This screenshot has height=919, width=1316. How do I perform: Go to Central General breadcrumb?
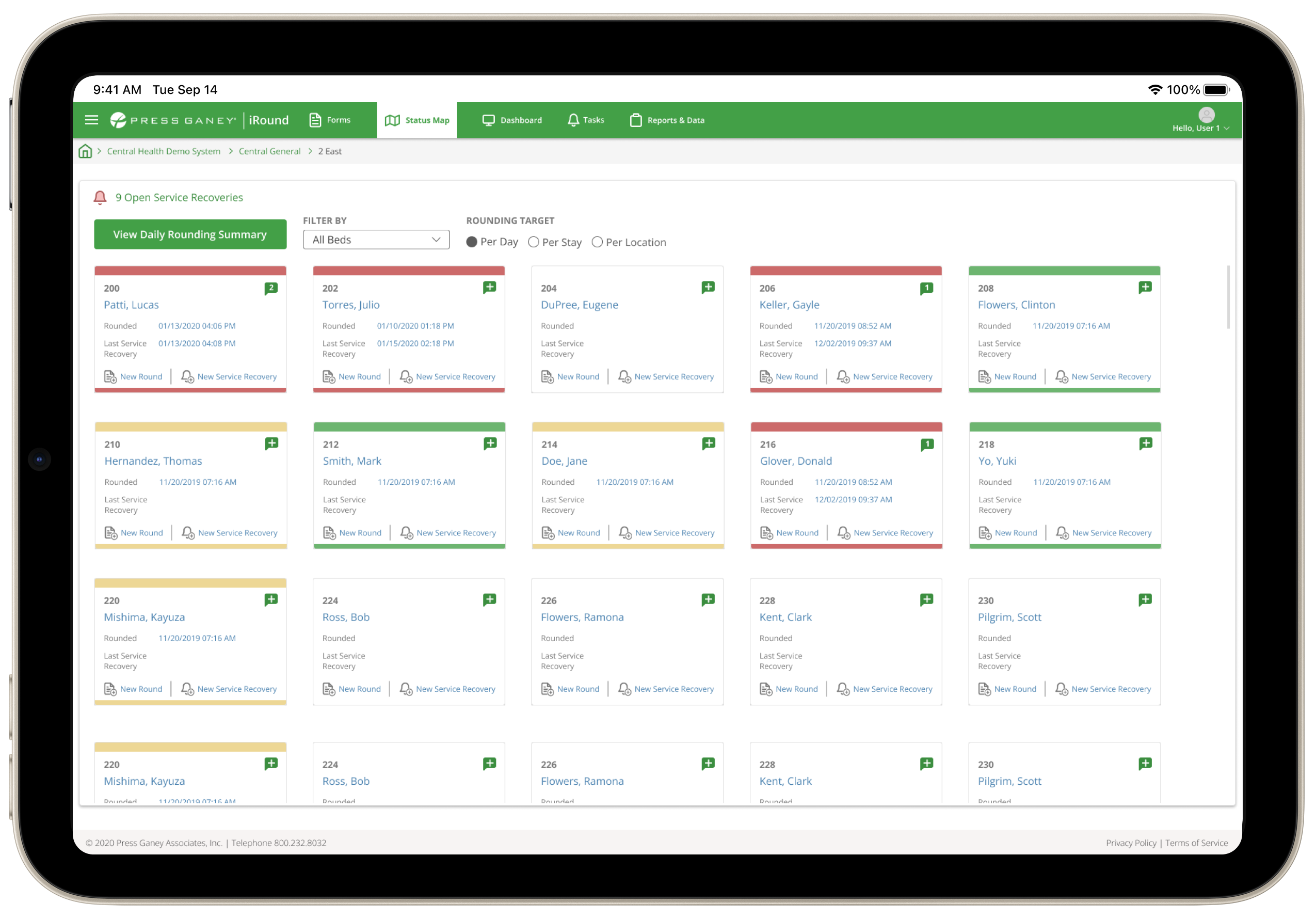click(x=269, y=151)
